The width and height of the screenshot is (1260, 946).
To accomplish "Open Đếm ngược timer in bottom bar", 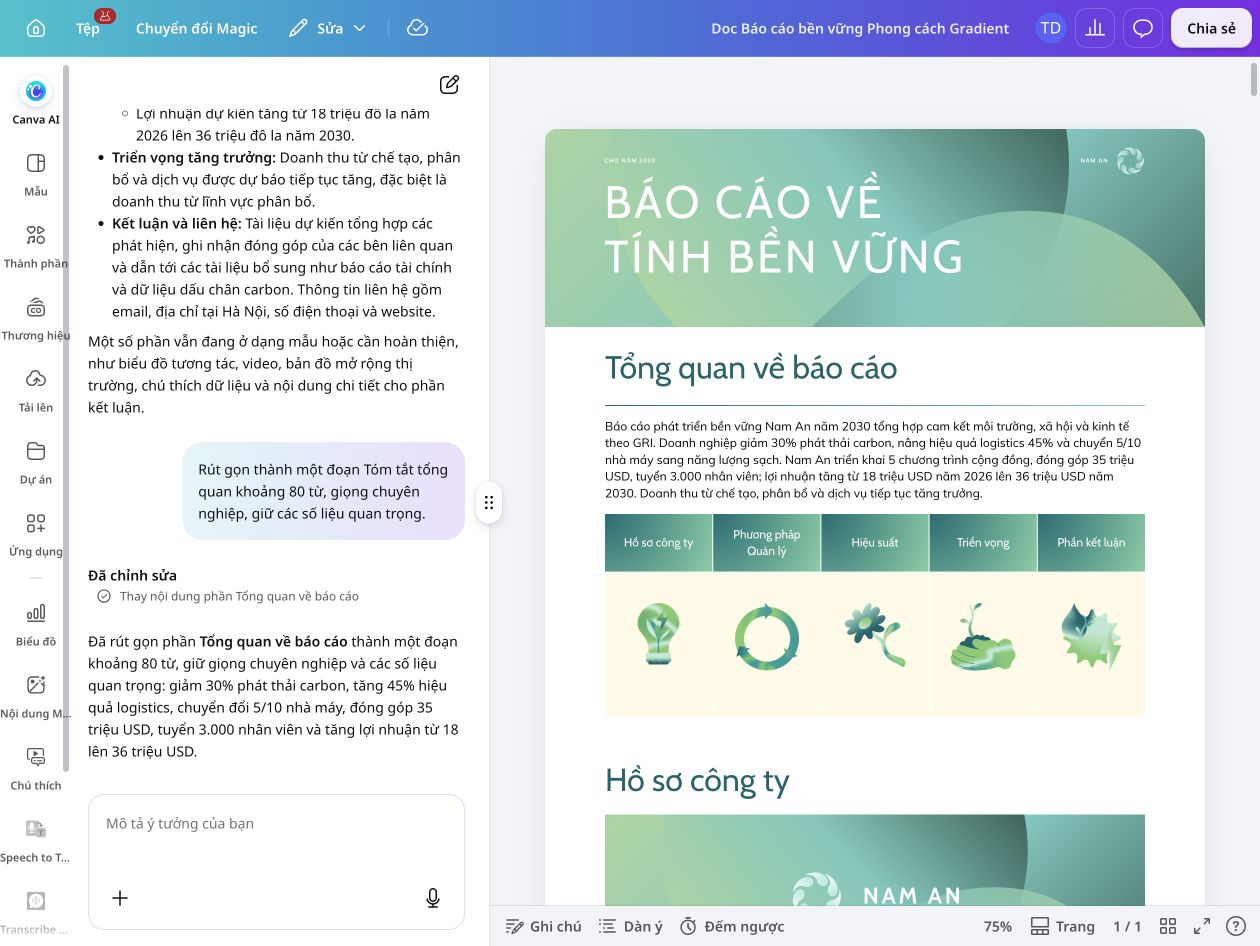I will click(x=731, y=926).
